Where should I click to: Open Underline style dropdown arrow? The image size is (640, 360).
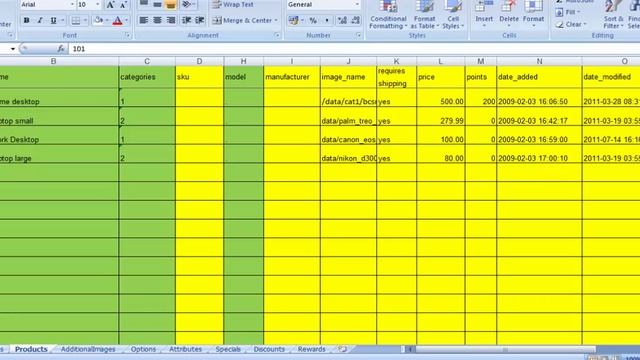click(62, 20)
